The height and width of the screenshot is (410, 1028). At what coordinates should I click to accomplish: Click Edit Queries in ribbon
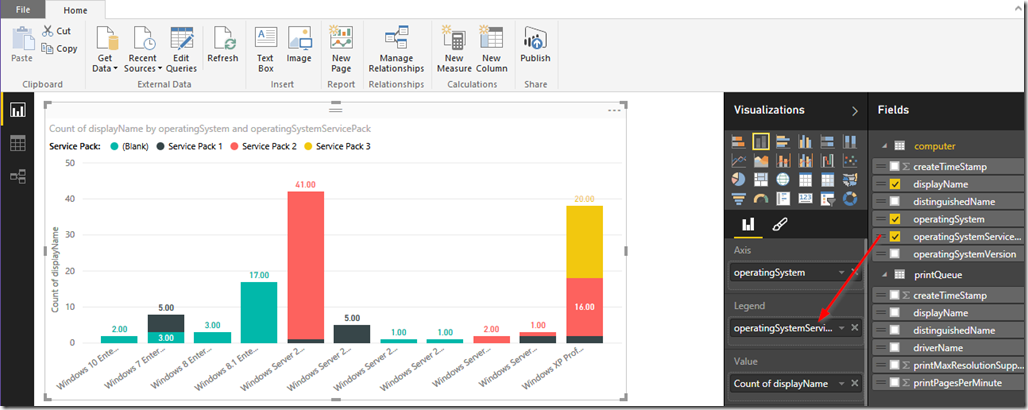click(x=181, y=50)
